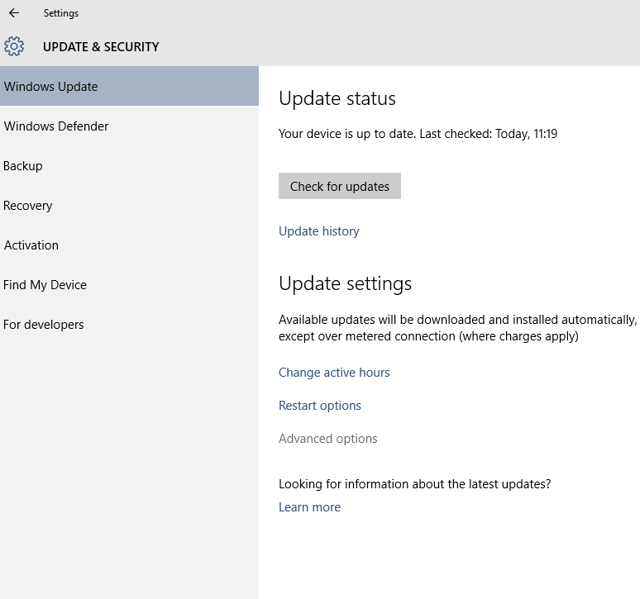Click the settings gear icon
640x599 pixels.
14,47
